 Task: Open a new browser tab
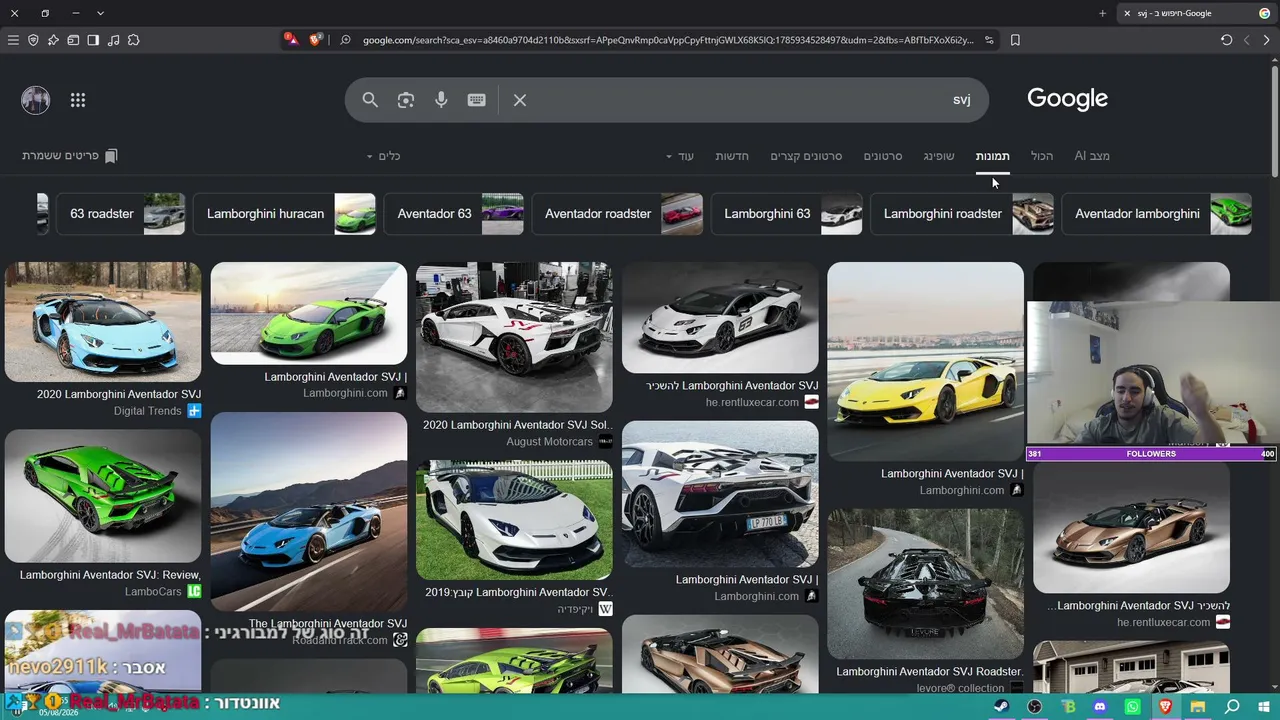(x=1102, y=13)
